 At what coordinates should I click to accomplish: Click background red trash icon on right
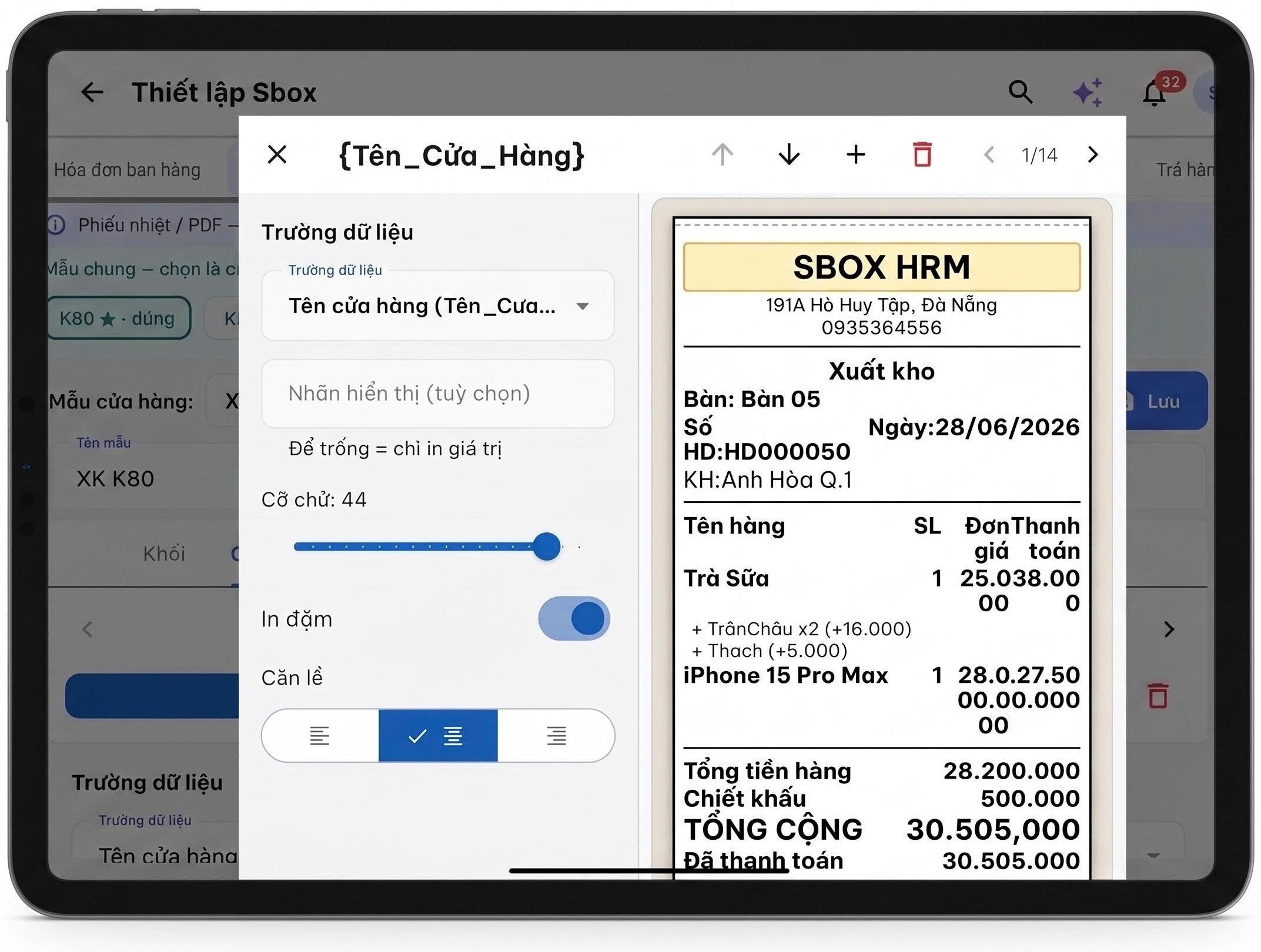tap(1158, 696)
